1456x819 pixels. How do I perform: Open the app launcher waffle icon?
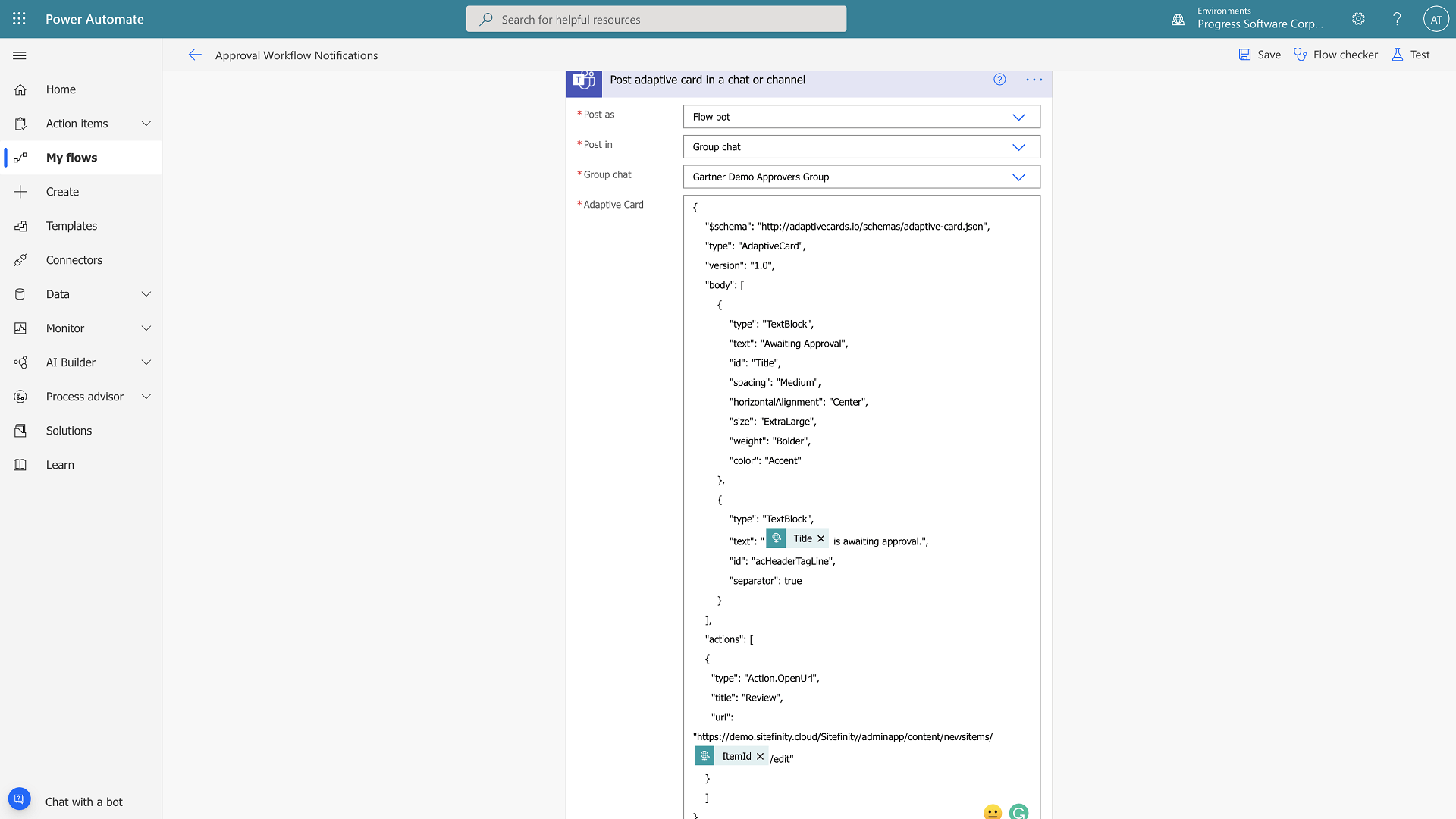(x=19, y=19)
